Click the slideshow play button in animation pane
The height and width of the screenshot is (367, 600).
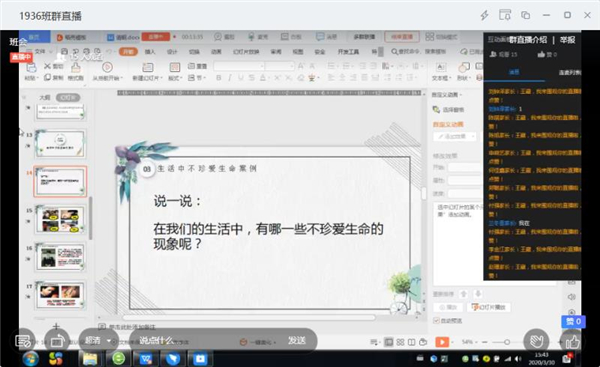coord(490,307)
